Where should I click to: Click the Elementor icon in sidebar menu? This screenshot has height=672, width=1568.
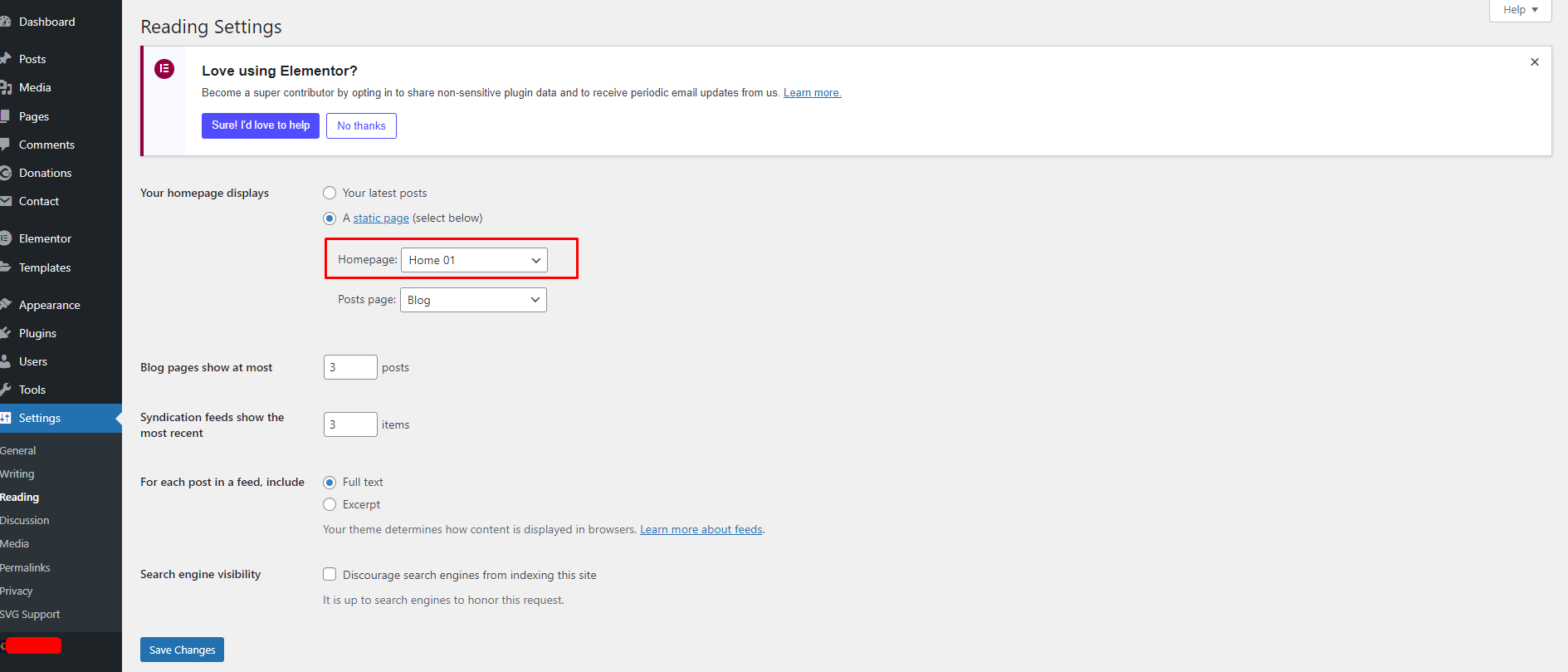[6, 238]
